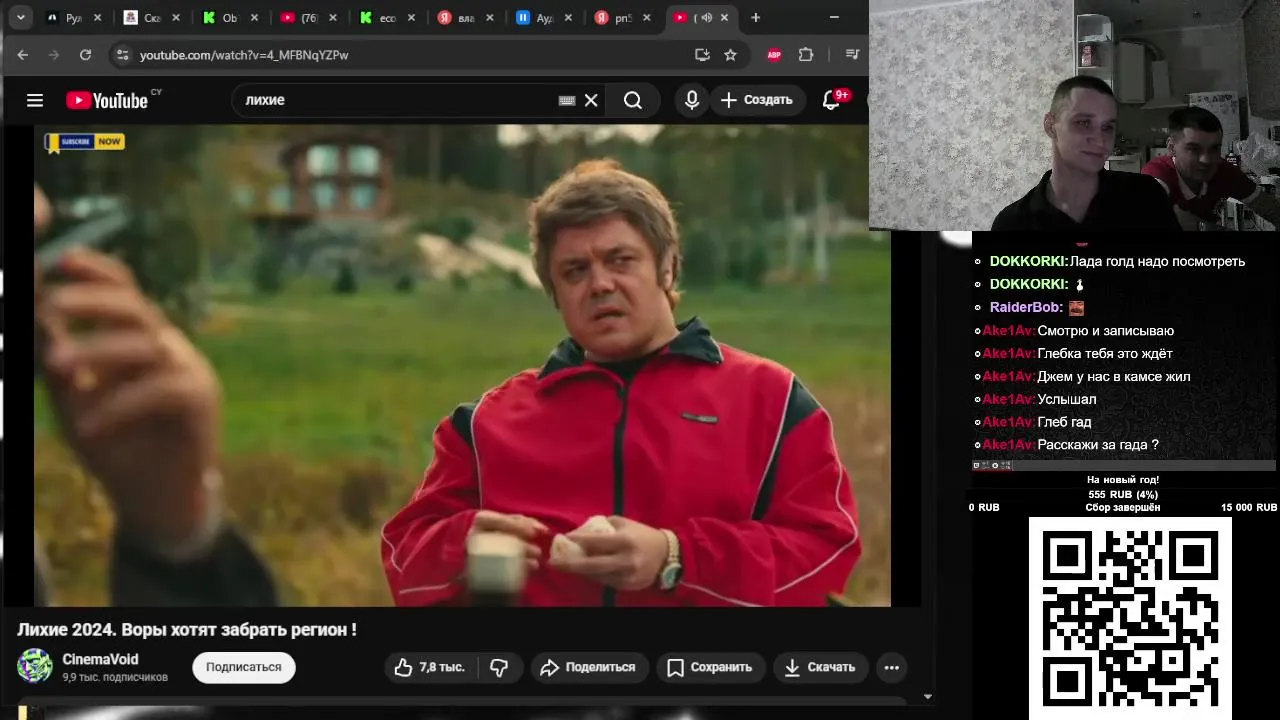
Task: Go back in browser history
Action: coord(23,55)
